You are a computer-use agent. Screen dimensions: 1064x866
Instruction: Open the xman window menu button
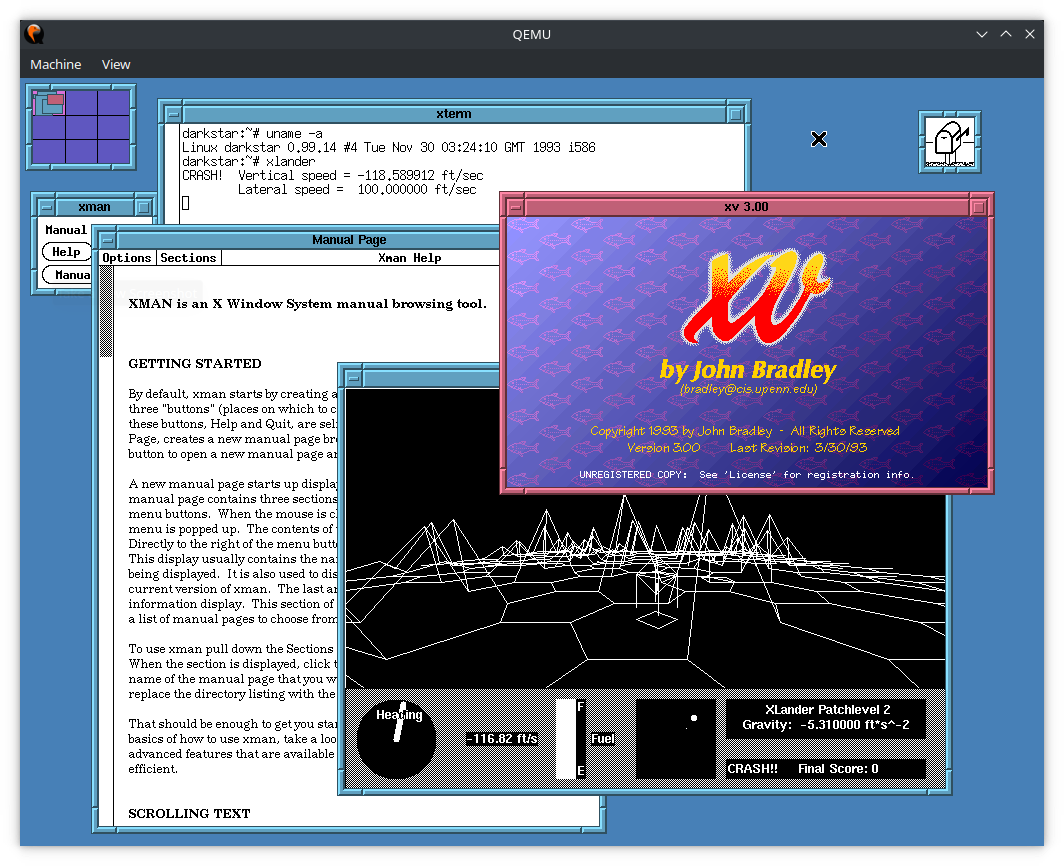pos(46,207)
